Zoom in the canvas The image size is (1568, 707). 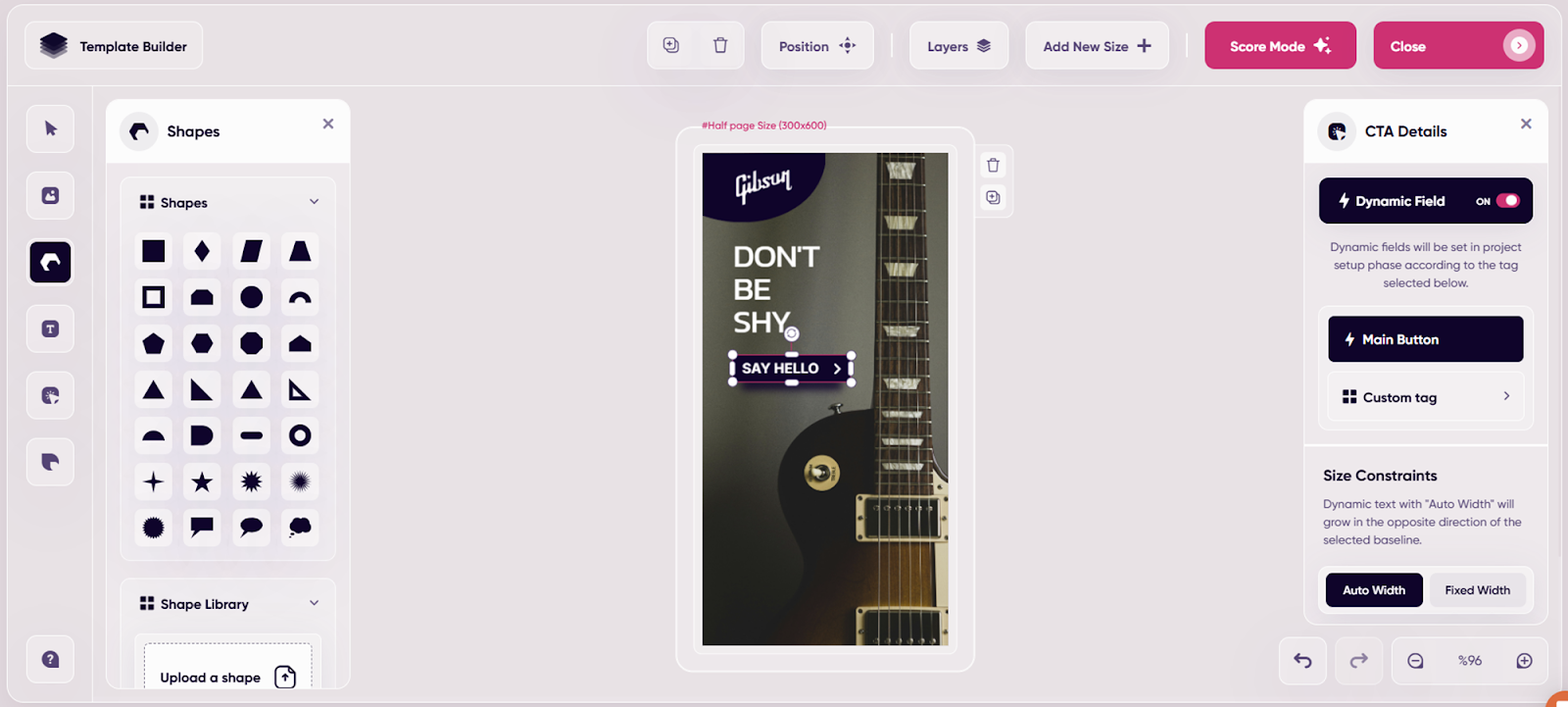(x=1524, y=661)
